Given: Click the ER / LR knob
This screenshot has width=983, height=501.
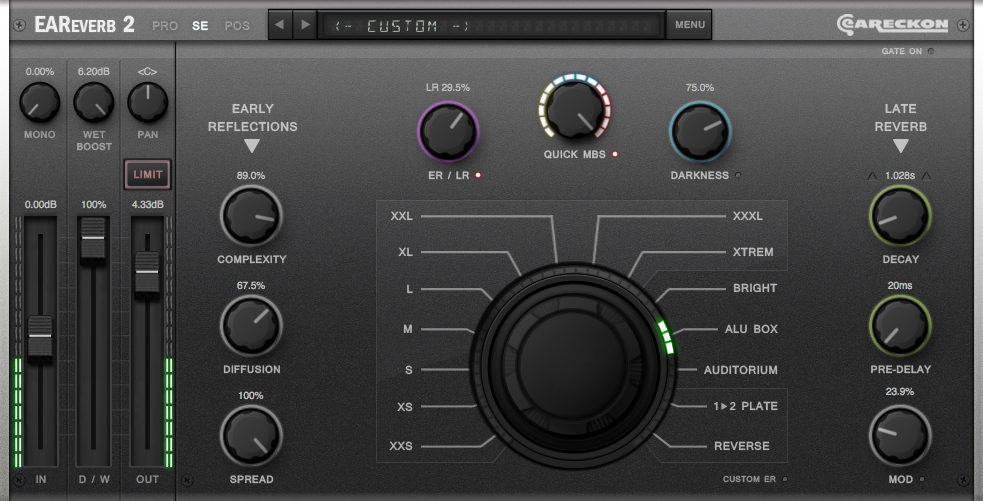Looking at the screenshot, I should point(448,132).
